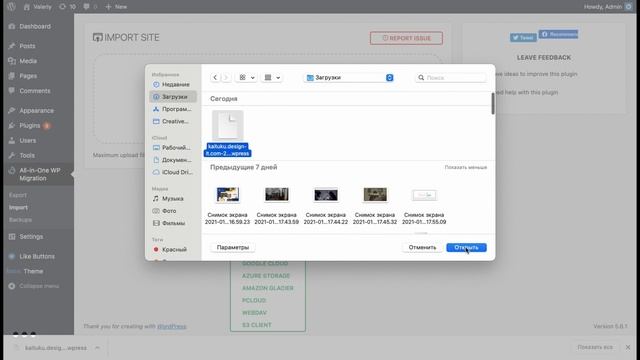Viewport: 640px width, 360px height.
Task: Open the group-by view dropdown
Action: [x=272, y=78]
